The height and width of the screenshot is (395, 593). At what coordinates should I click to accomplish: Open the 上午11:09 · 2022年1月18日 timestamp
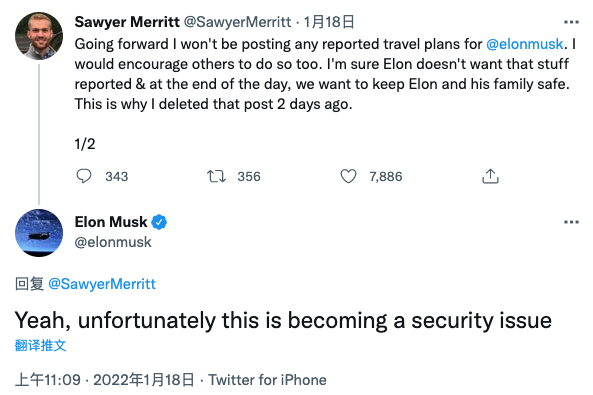click(x=104, y=380)
